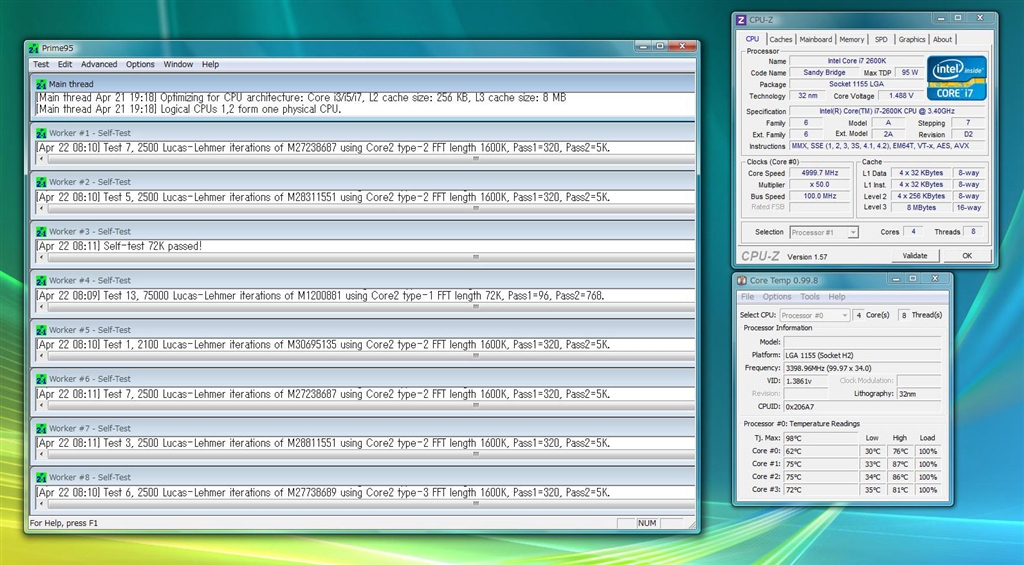
Task: Switch to the SPD tab in CPU-Z
Action: (881, 40)
